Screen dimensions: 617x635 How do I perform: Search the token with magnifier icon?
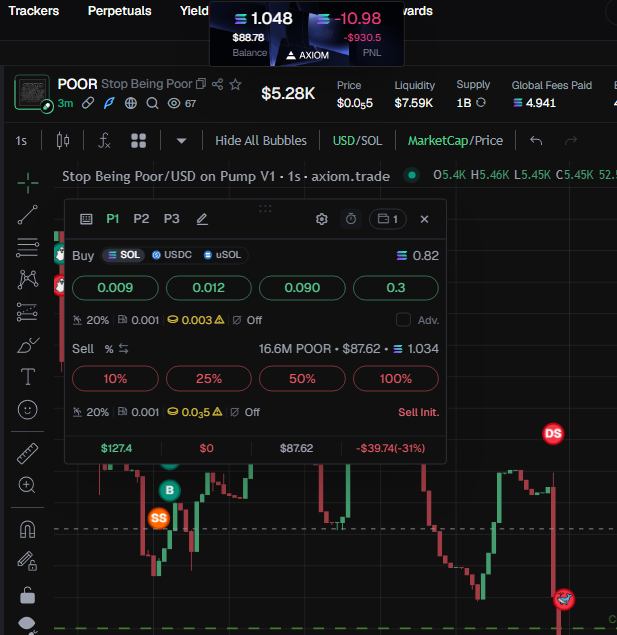pos(152,103)
